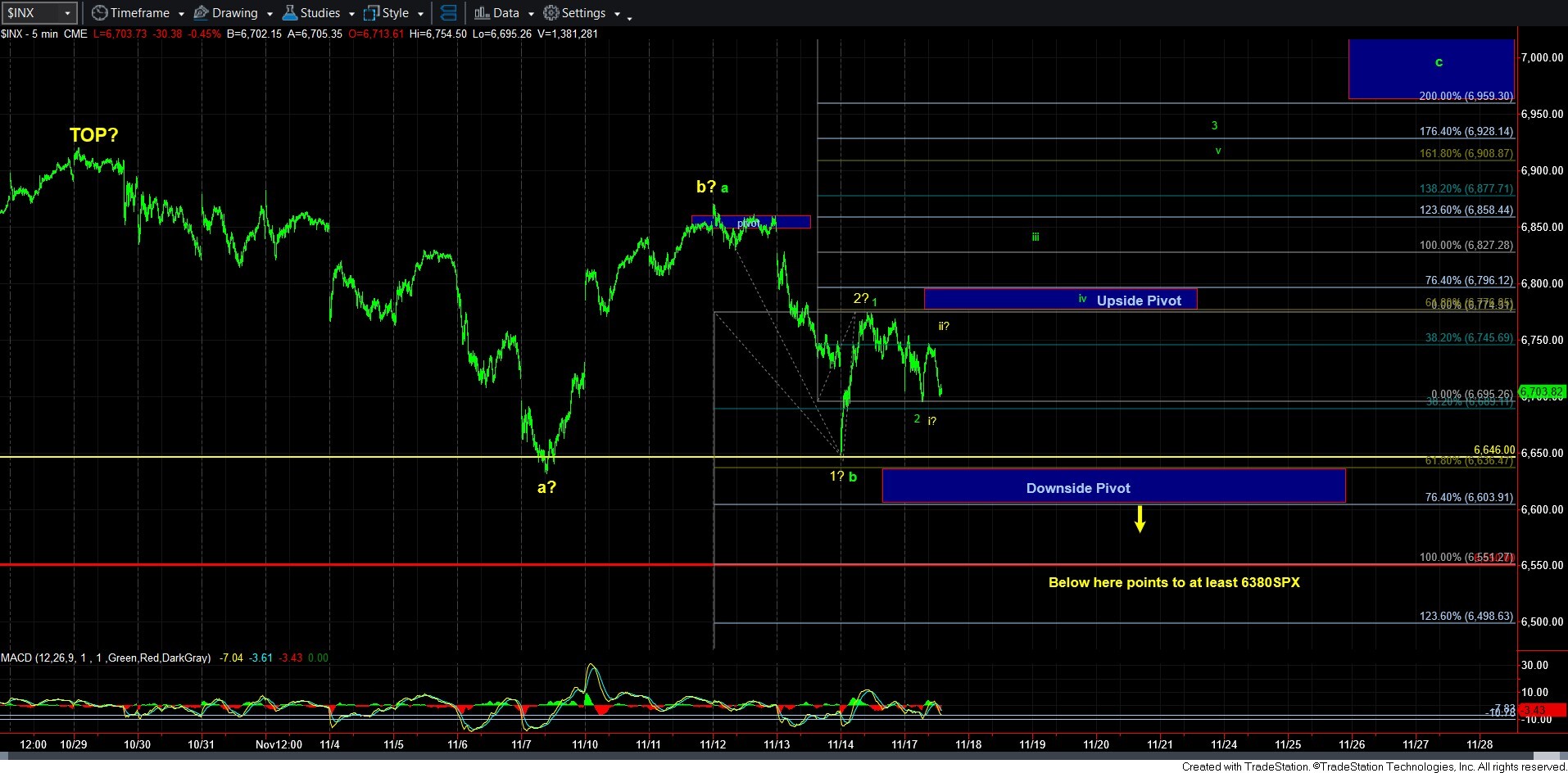
Task: Select the Downside Pivot text label
Action: [x=1078, y=488]
